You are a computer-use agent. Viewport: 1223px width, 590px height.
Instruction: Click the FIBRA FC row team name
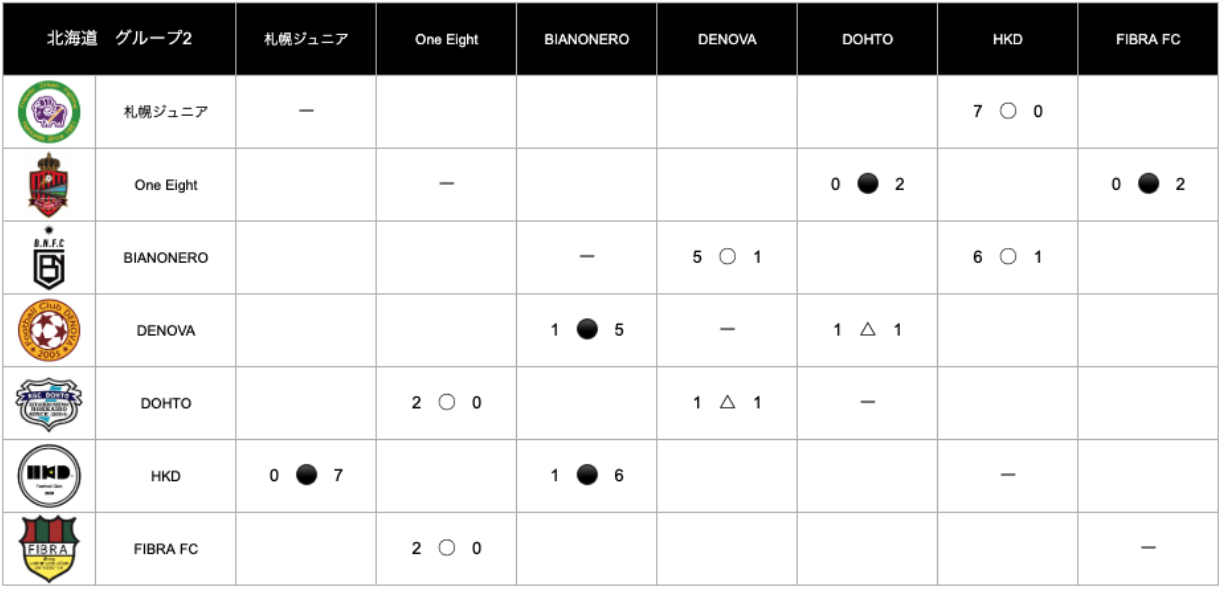point(166,549)
